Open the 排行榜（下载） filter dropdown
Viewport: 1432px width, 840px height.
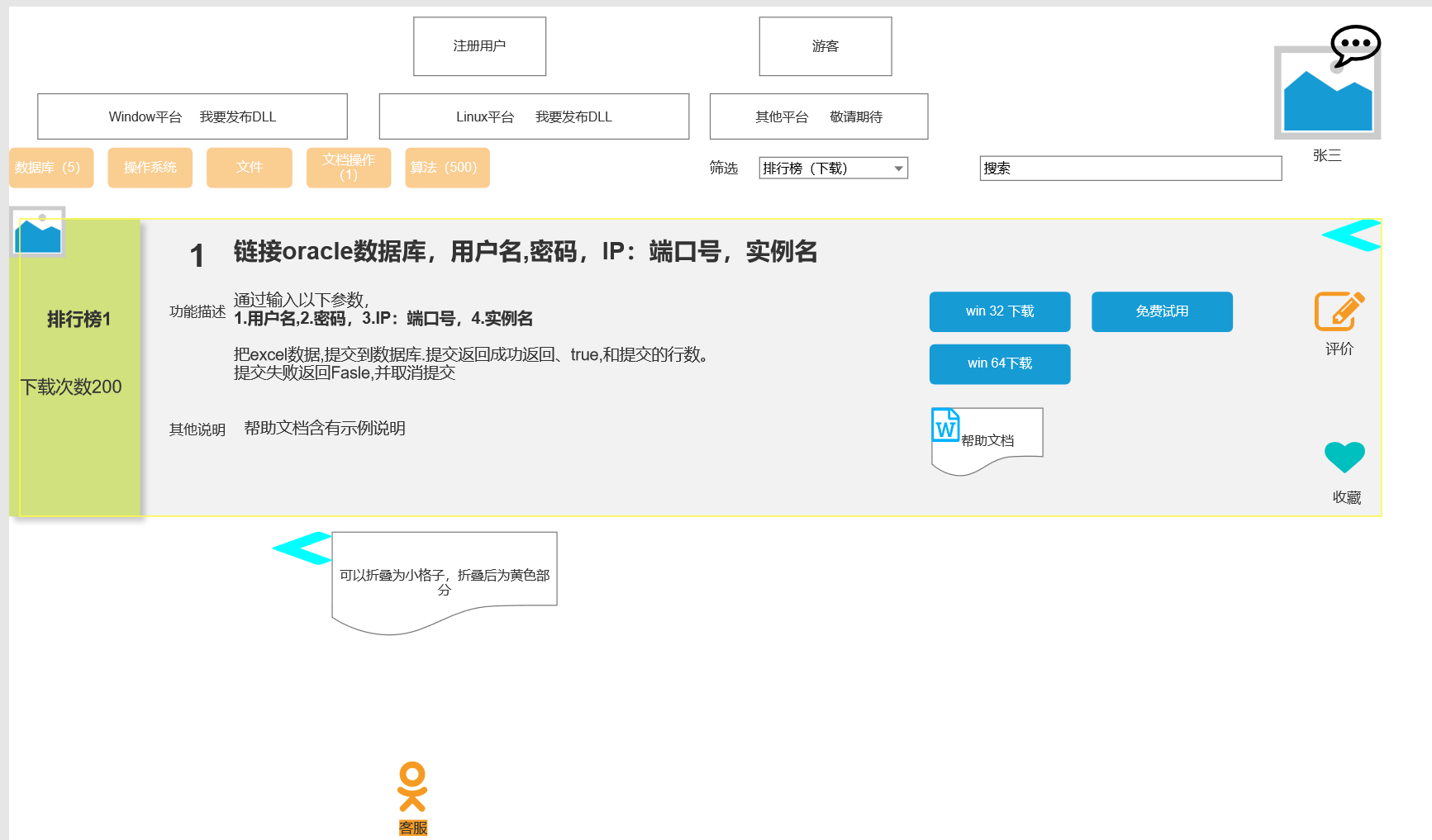[833, 168]
